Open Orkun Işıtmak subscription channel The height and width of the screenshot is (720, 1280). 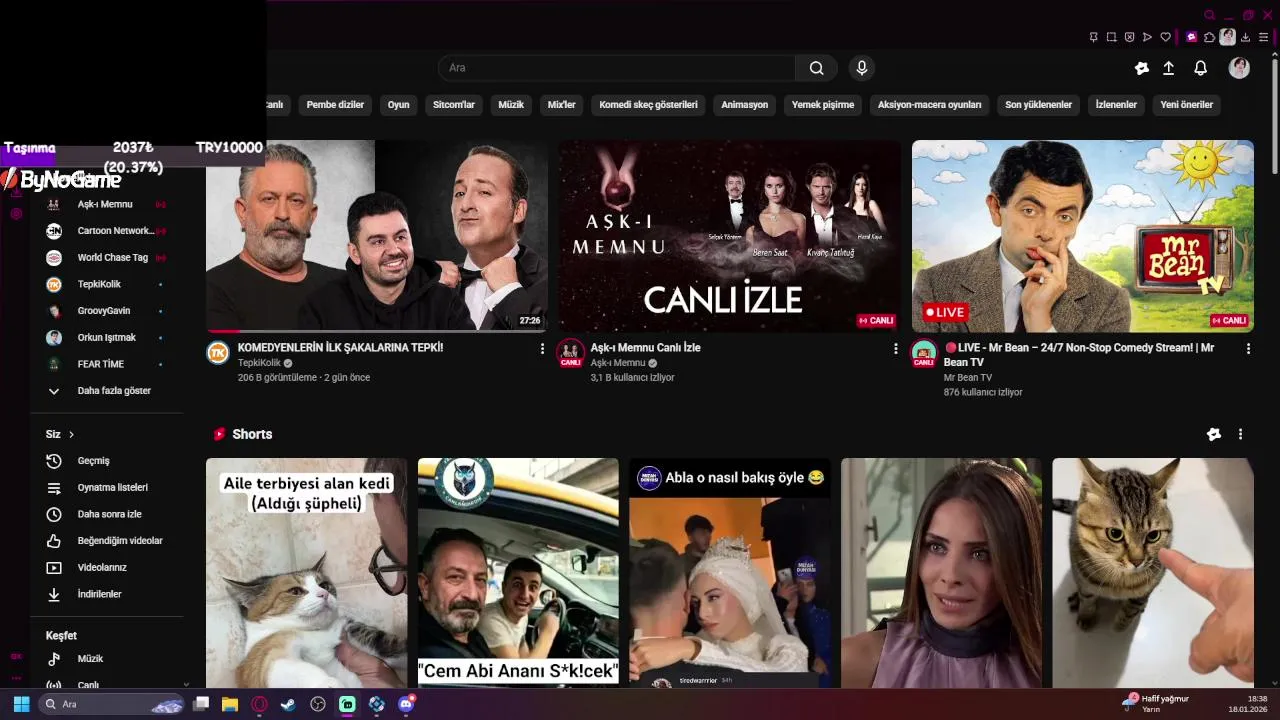[x=107, y=338]
